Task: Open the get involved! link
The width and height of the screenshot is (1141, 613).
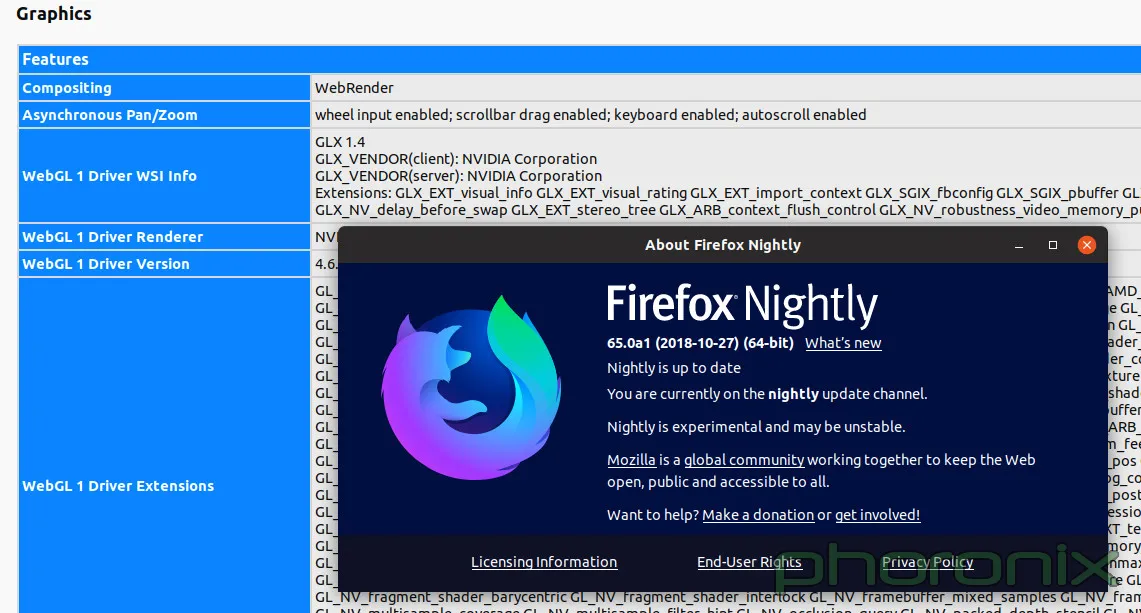Action: click(877, 515)
